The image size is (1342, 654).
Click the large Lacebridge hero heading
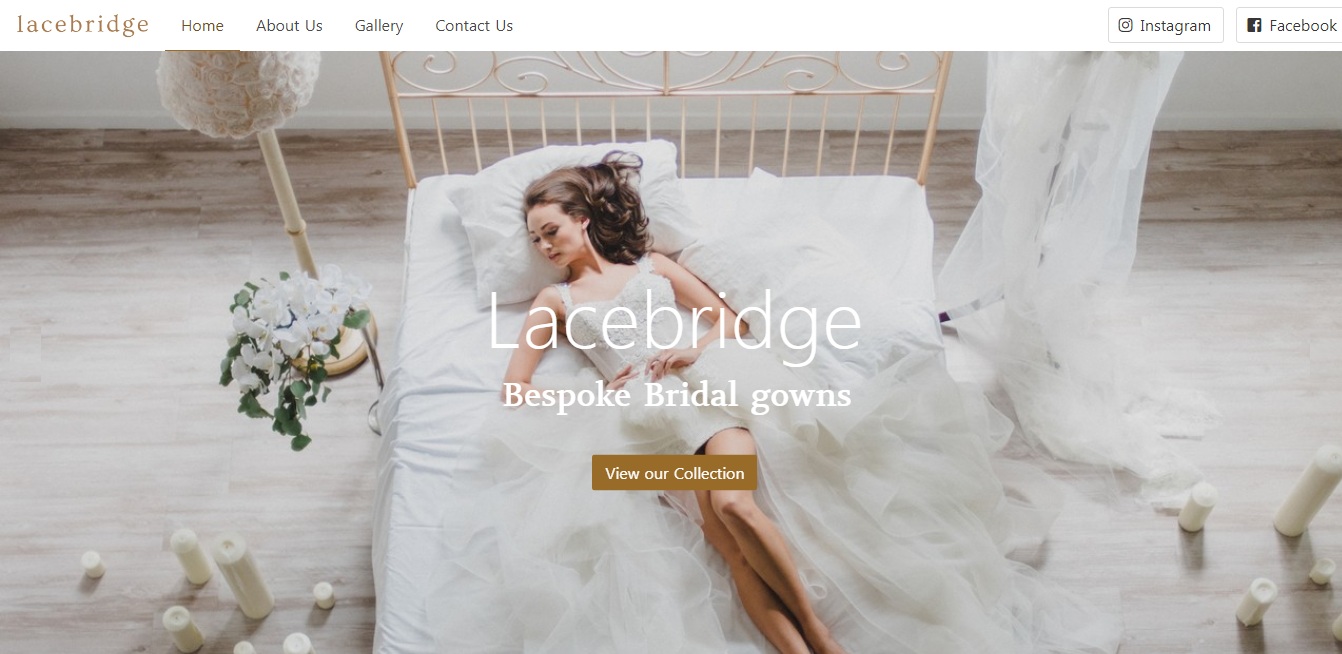[x=673, y=322]
